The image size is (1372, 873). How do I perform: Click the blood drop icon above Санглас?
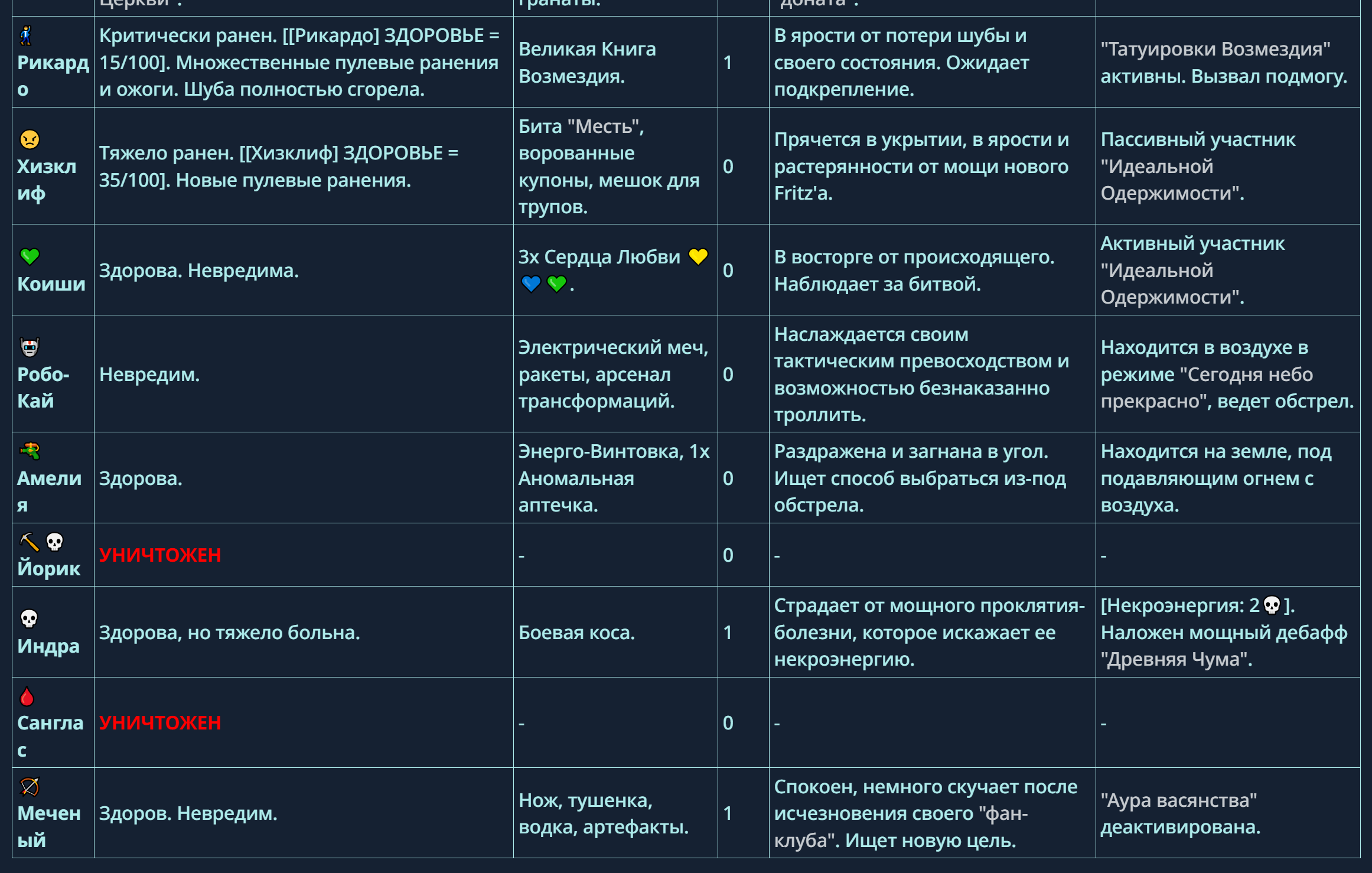tap(27, 696)
